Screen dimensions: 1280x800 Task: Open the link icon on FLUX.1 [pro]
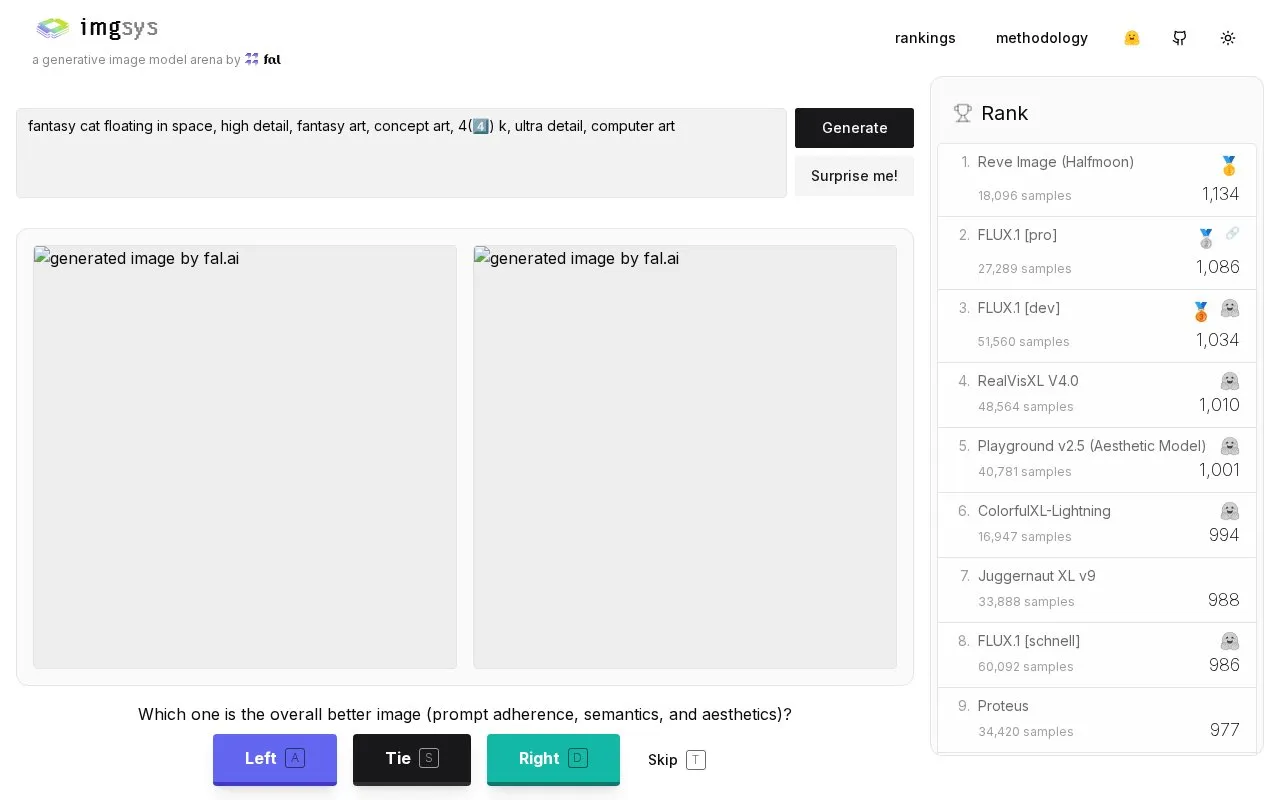(x=1232, y=233)
